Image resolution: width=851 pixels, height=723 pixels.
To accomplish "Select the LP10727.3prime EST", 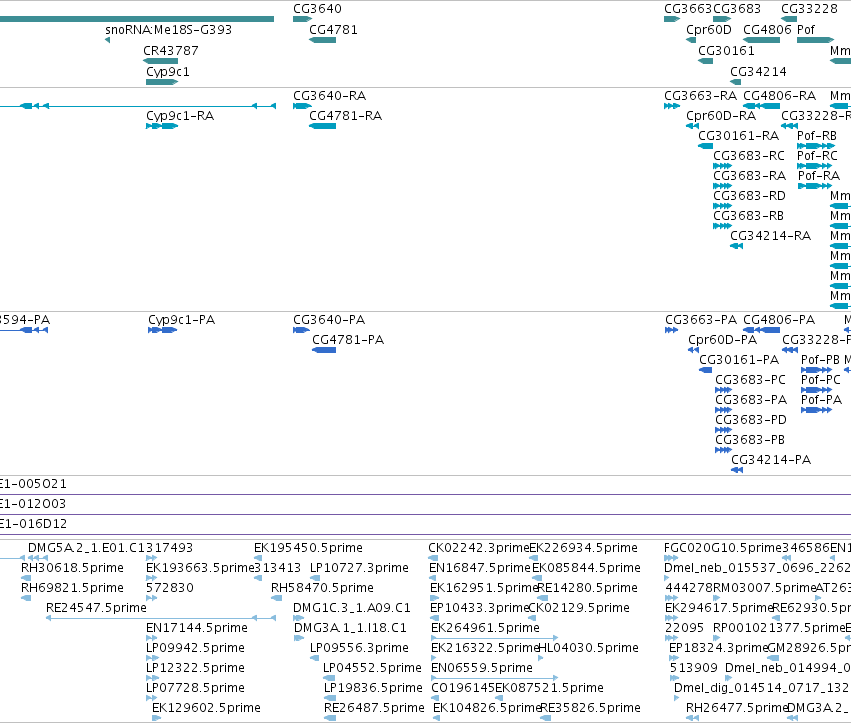I will 315,578.
